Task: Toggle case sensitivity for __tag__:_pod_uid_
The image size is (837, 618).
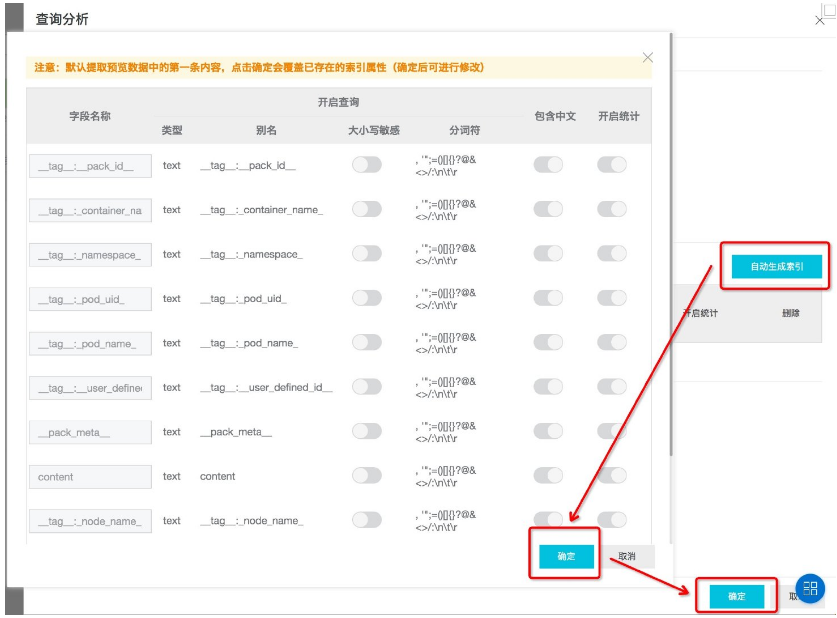Action: (367, 298)
